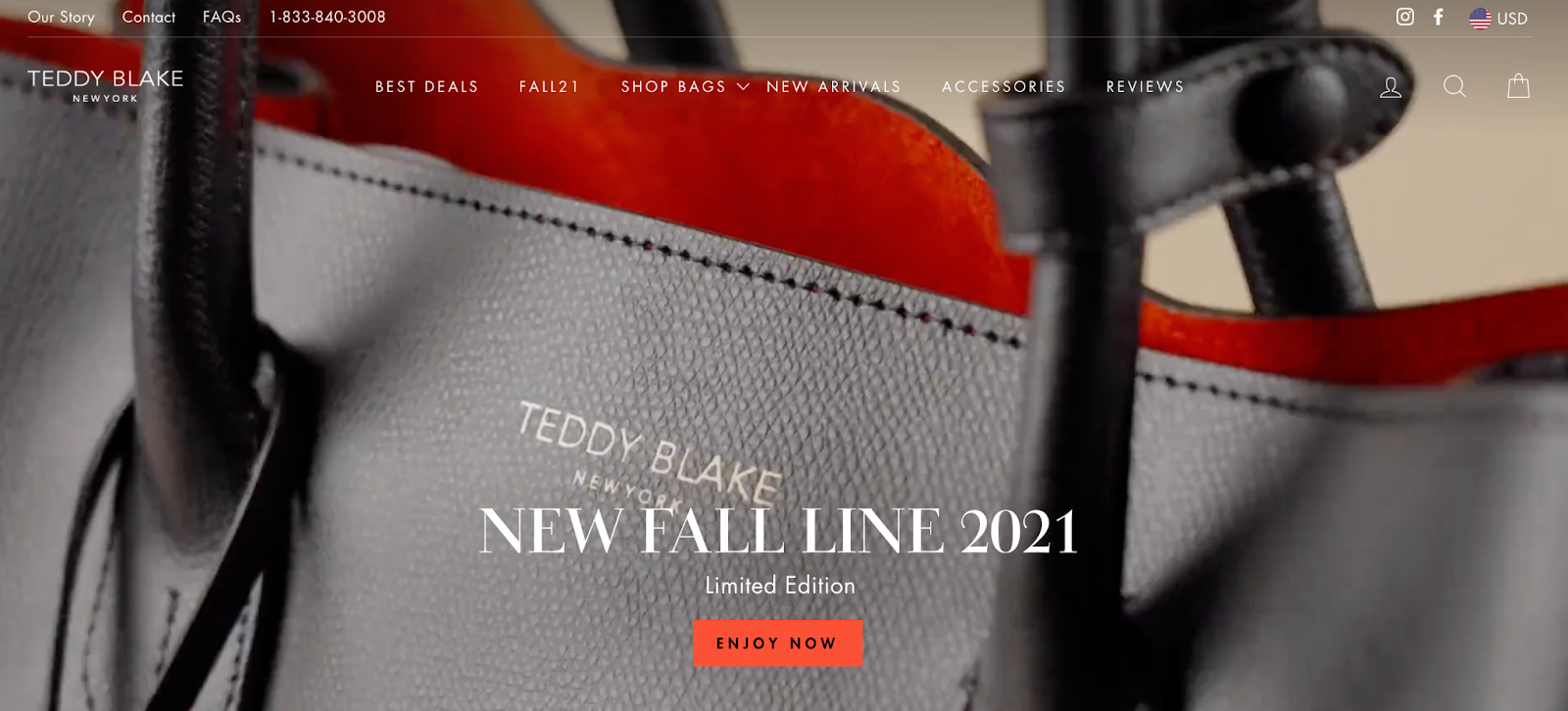Visit the Contact page link
1568x711 pixels.
149,17
